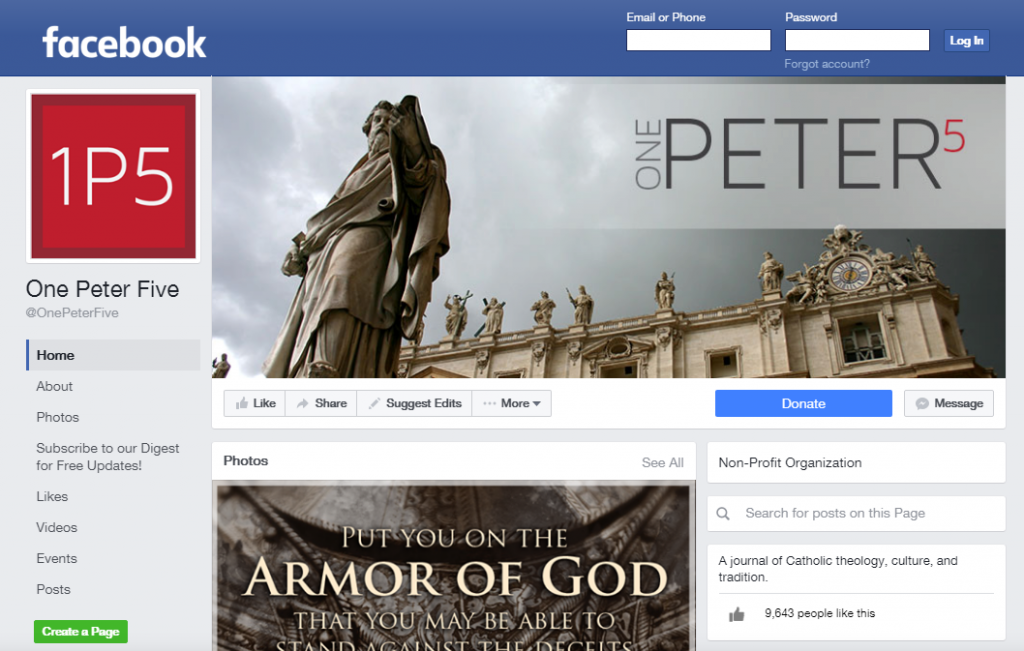Click the 9,643 people like this text
The height and width of the screenshot is (651, 1024).
(x=820, y=614)
